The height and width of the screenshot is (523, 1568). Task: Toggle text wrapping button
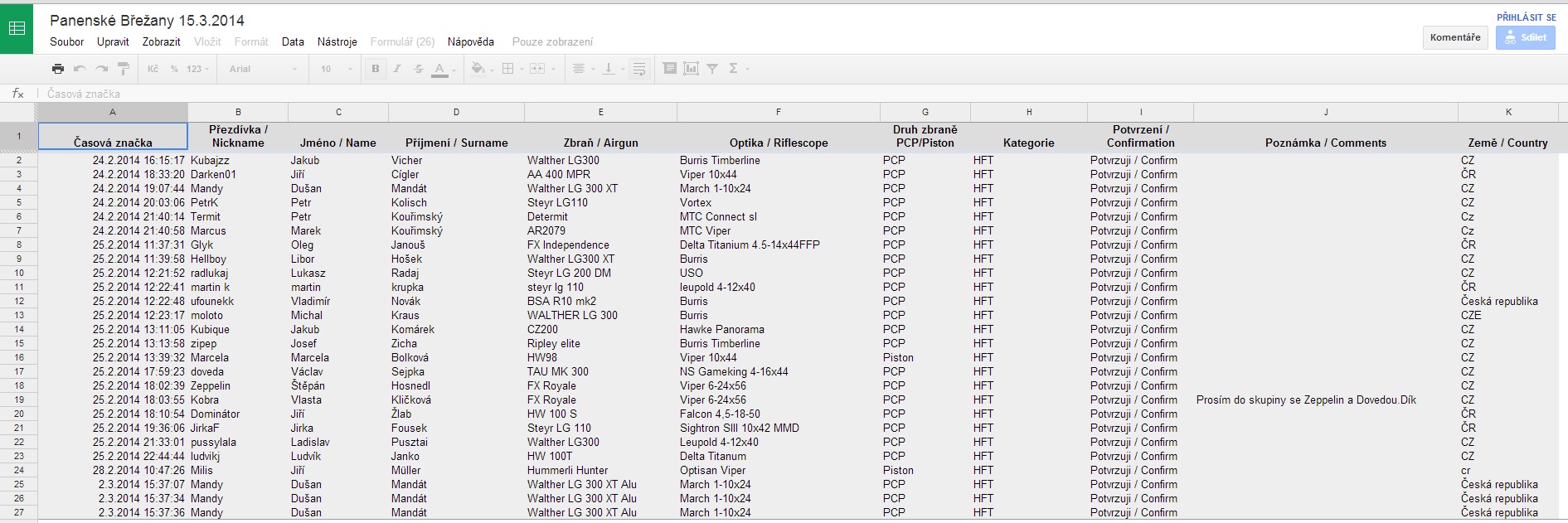click(x=638, y=69)
